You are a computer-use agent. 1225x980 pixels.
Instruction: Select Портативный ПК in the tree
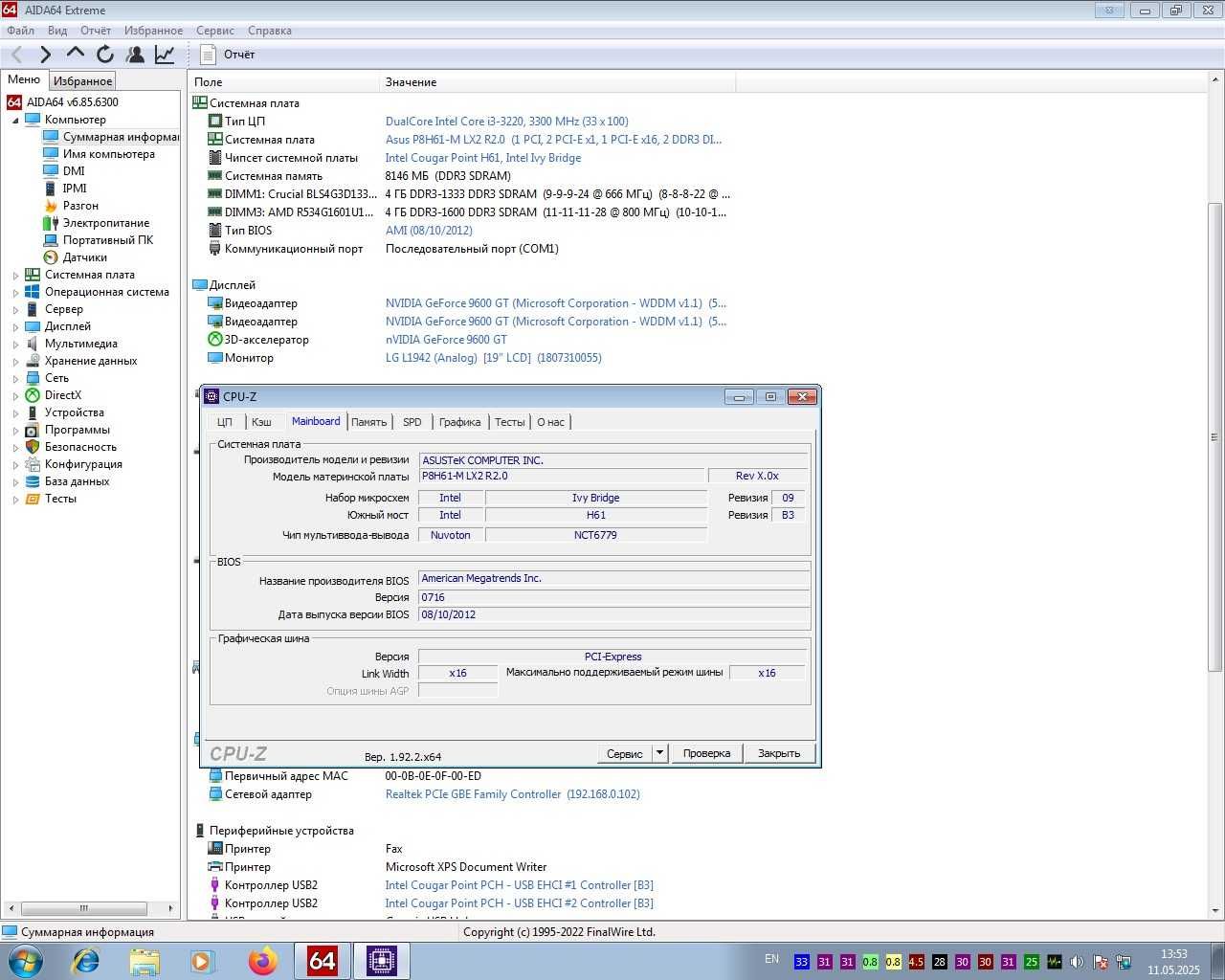coord(107,240)
